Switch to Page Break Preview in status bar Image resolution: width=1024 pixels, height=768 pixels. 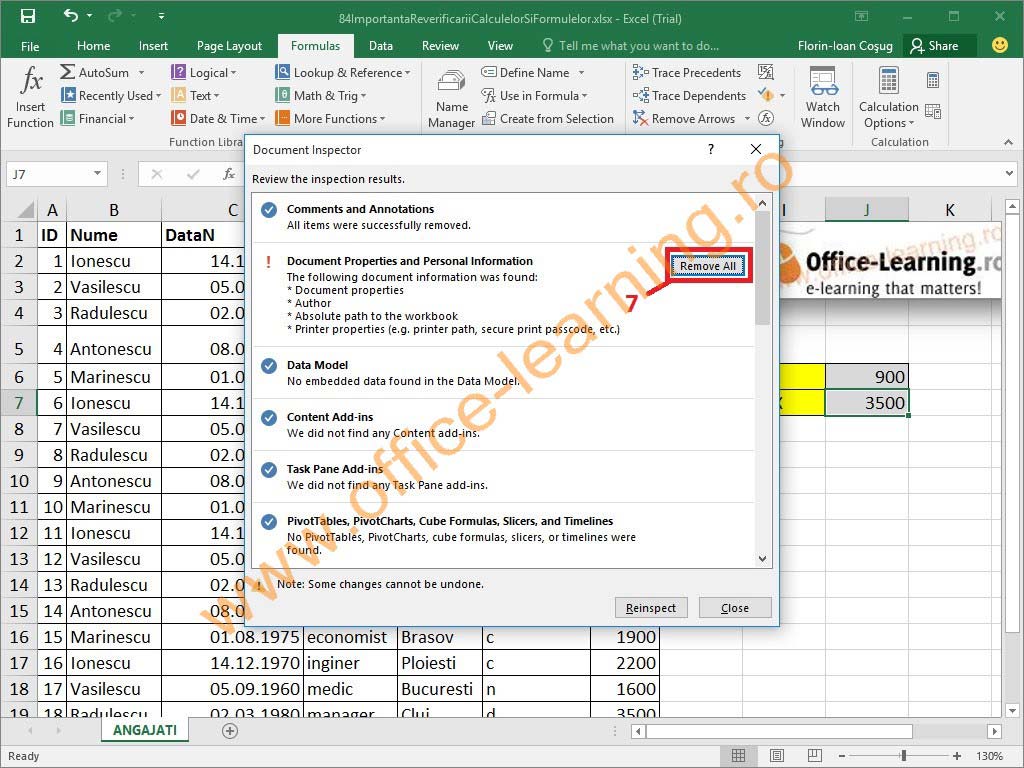click(x=814, y=756)
